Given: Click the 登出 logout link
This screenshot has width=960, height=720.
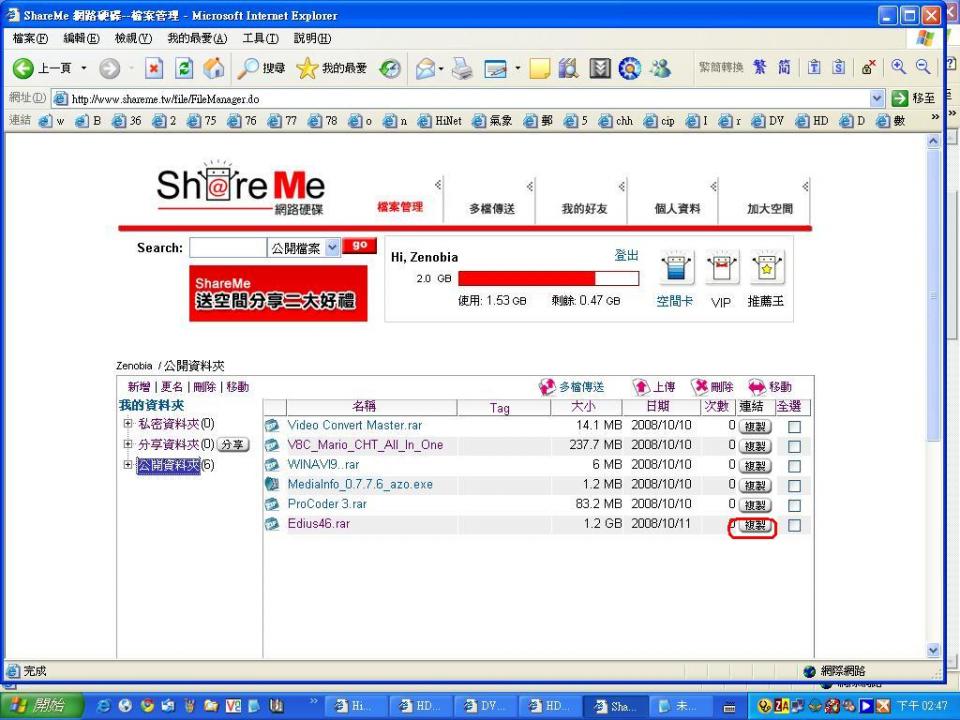Looking at the screenshot, I should tap(626, 255).
